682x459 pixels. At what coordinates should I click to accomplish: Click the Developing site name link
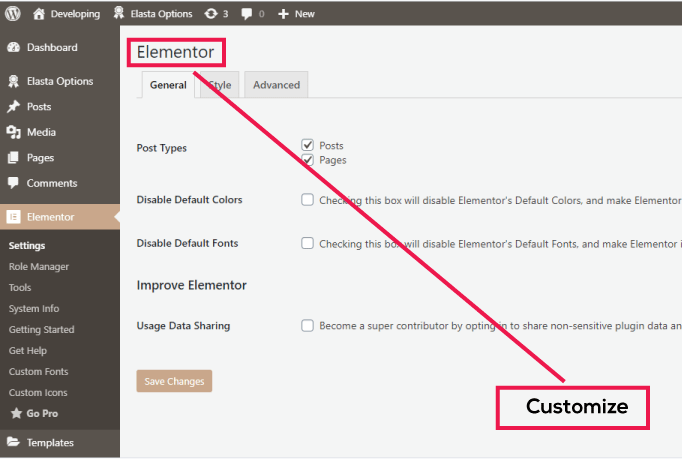[75, 14]
